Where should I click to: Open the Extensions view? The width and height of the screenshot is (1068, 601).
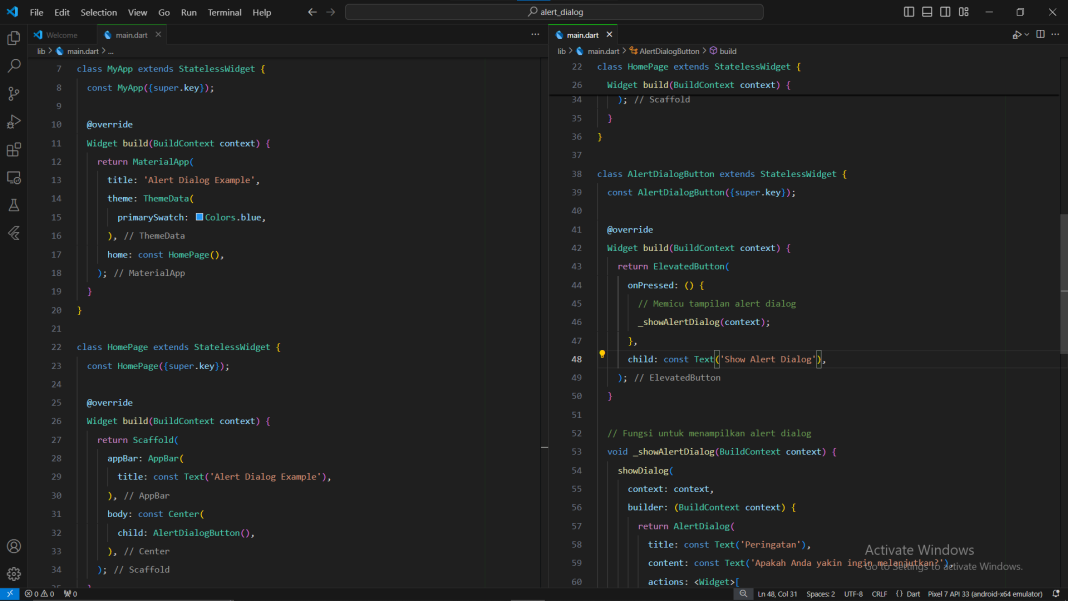click(13, 151)
